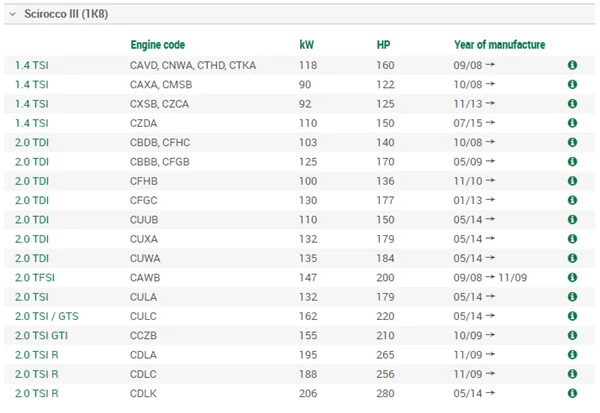The height and width of the screenshot is (413, 600).
Task: Select the 280 HP value
Action: click(385, 393)
